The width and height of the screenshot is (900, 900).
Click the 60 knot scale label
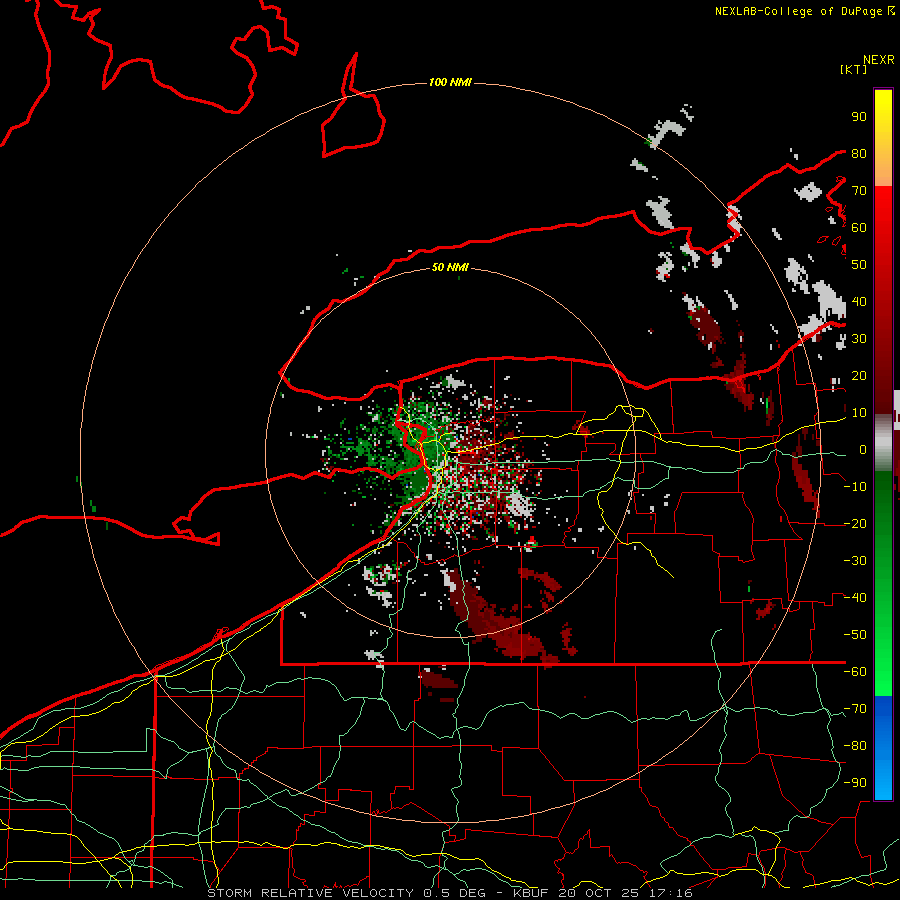pyautogui.click(x=859, y=227)
